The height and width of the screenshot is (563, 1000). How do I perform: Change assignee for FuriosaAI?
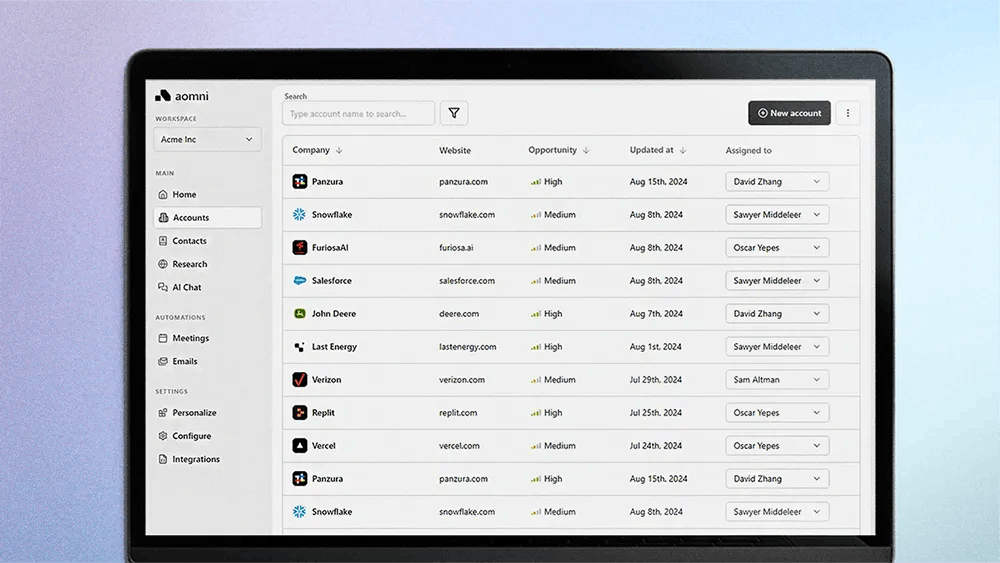coord(777,247)
